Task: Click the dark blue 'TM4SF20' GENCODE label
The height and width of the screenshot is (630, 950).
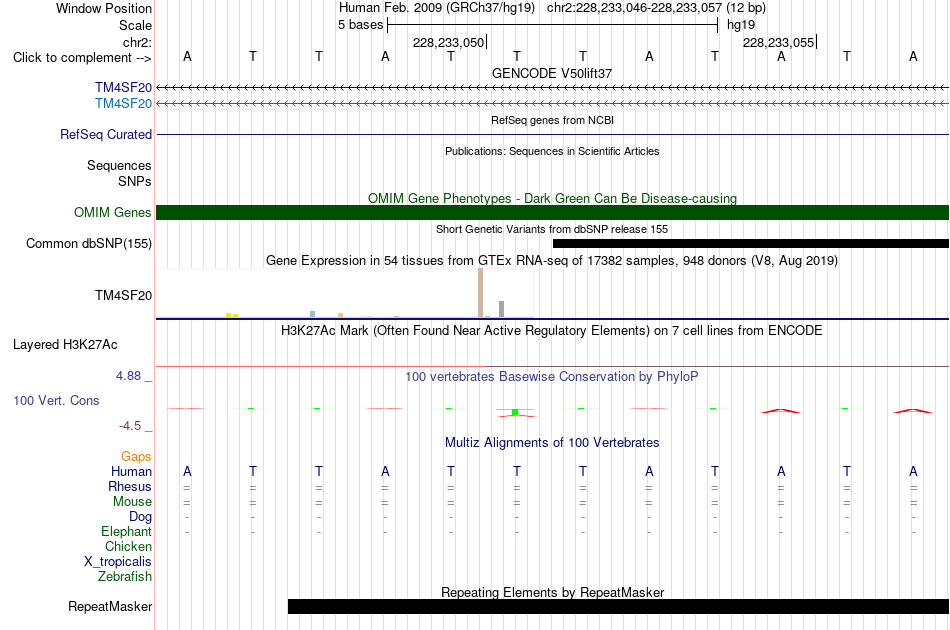Action: (x=123, y=88)
